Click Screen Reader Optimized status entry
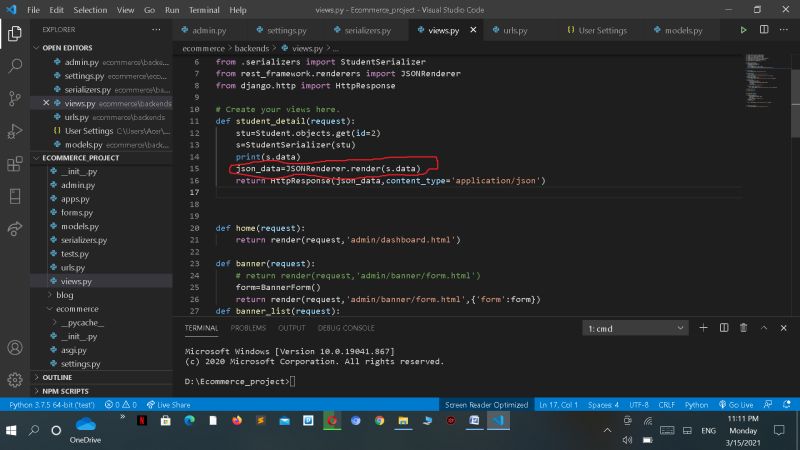The width and height of the screenshot is (800, 450). pos(486,405)
